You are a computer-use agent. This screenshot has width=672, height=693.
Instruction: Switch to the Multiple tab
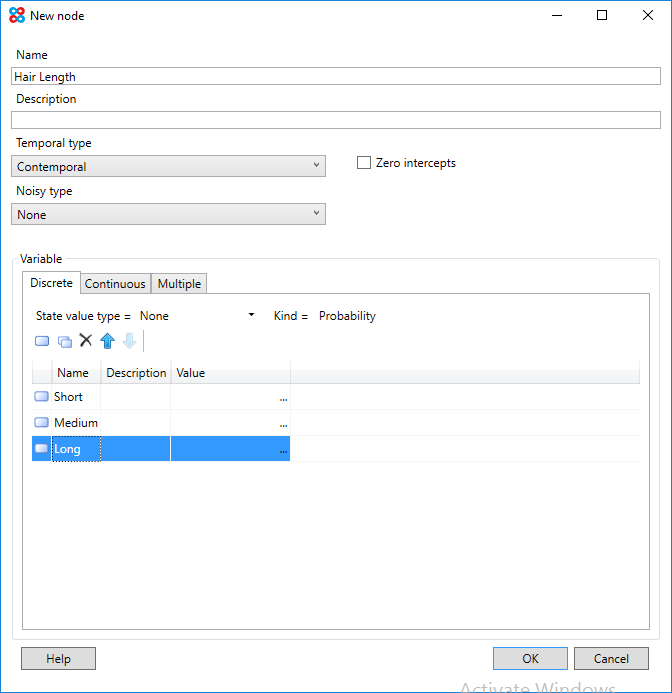(x=179, y=284)
